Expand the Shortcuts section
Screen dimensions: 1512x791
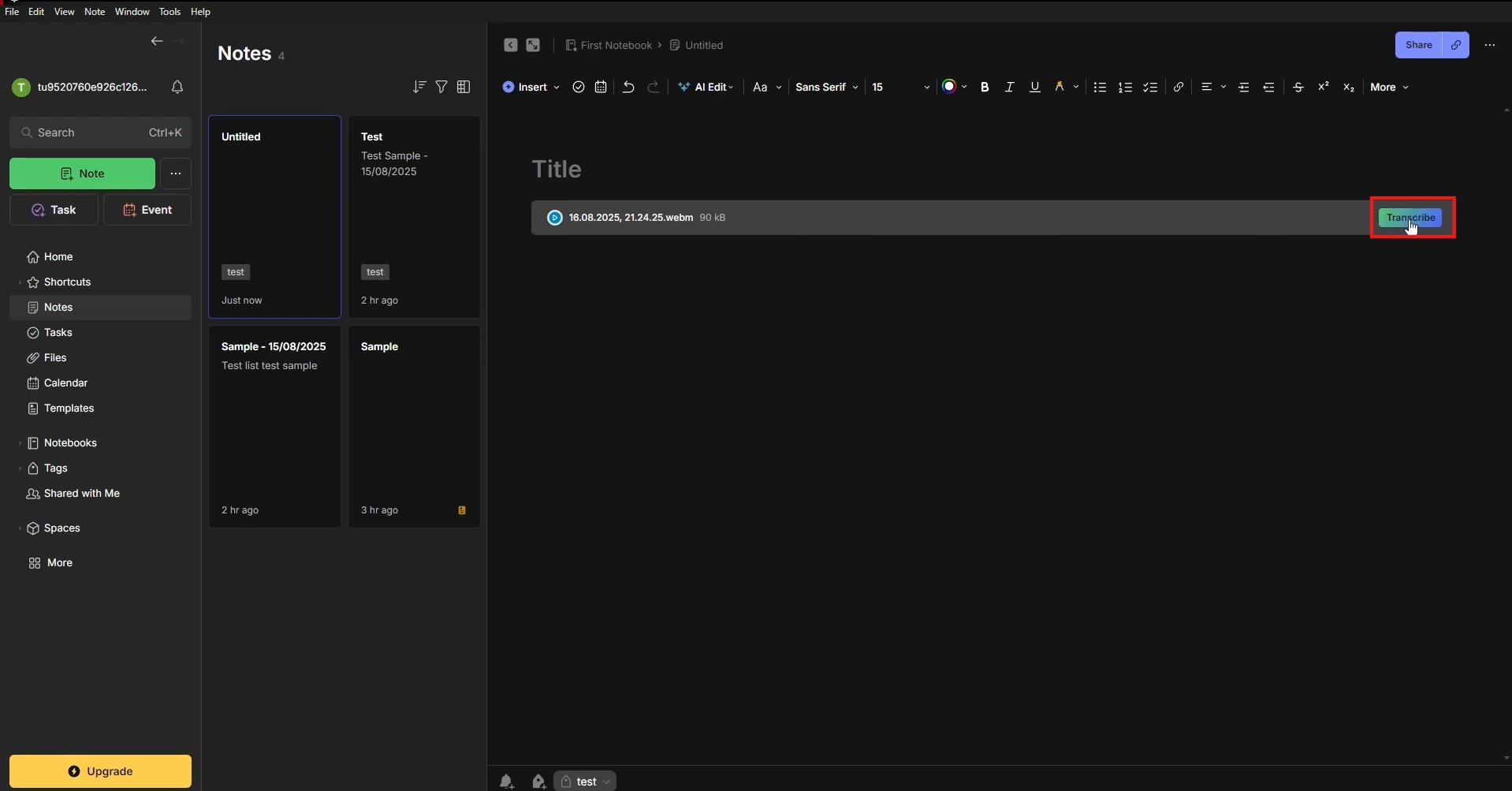(x=20, y=282)
